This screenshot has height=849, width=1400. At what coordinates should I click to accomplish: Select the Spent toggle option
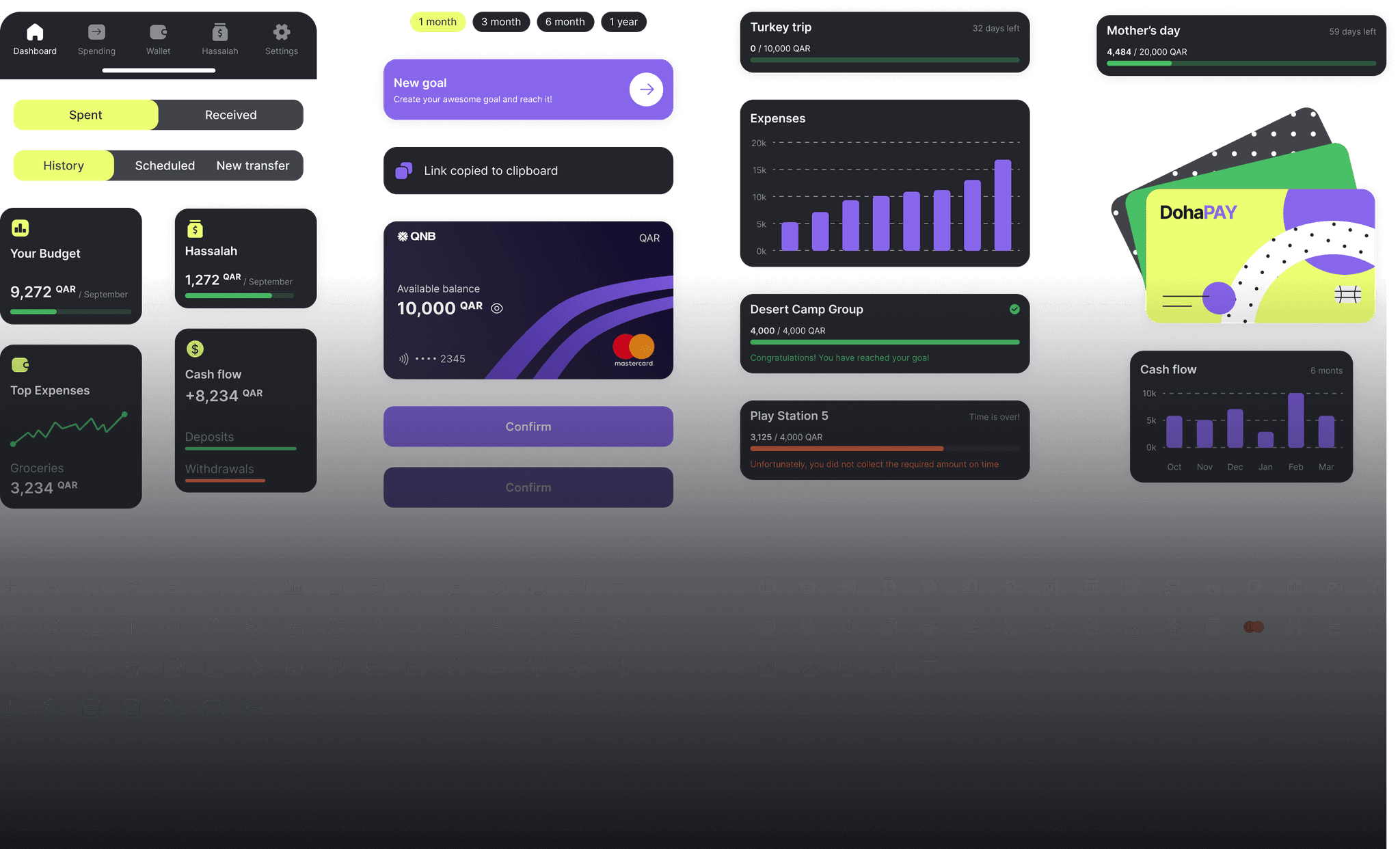click(x=85, y=115)
